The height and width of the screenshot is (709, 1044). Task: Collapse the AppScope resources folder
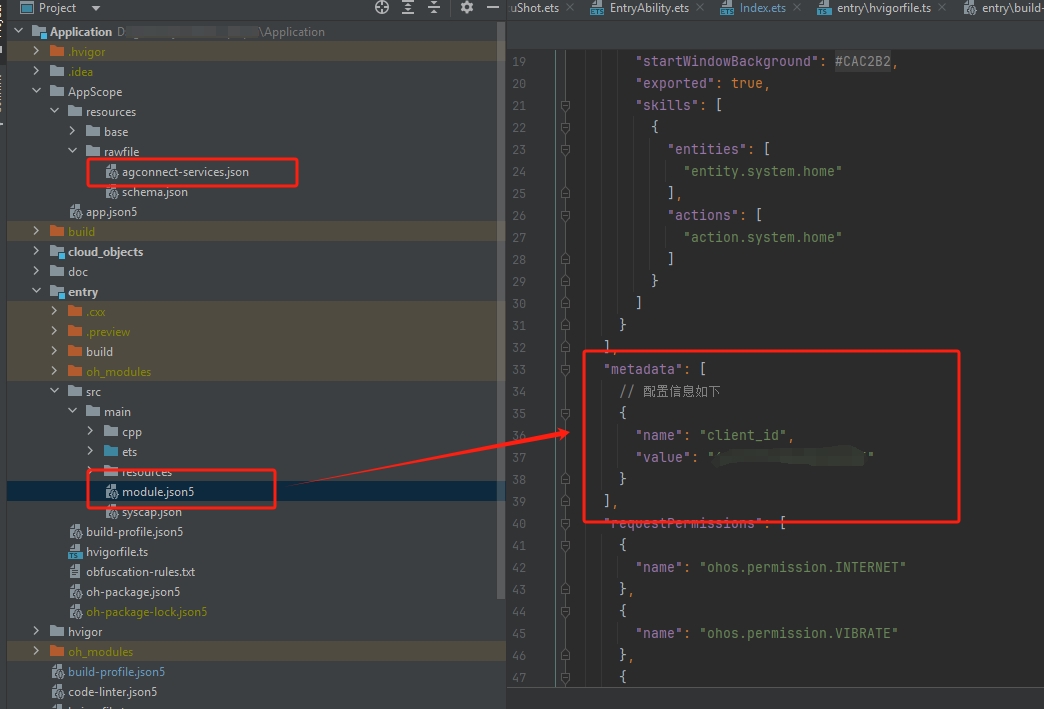click(x=55, y=111)
